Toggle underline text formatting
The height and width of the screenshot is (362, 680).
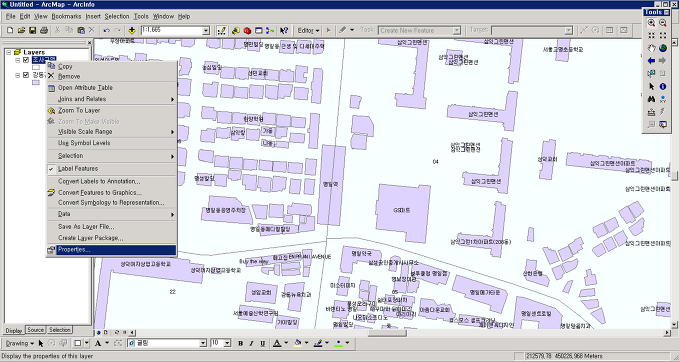coord(262,343)
